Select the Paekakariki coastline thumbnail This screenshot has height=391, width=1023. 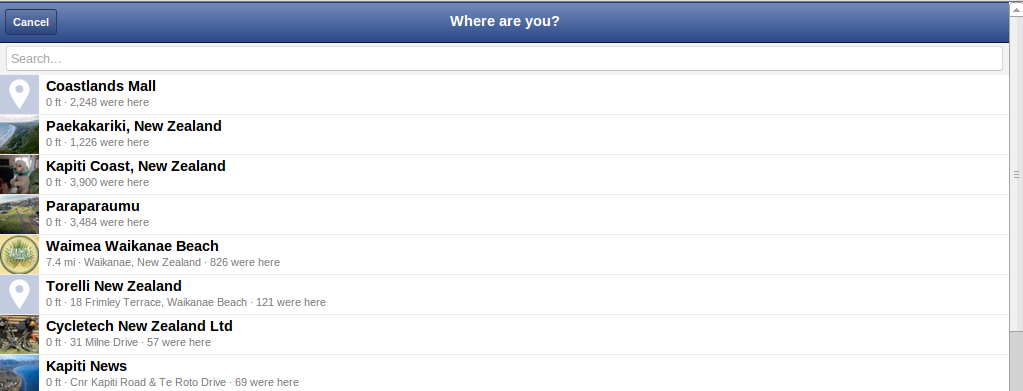pyautogui.click(x=20, y=134)
